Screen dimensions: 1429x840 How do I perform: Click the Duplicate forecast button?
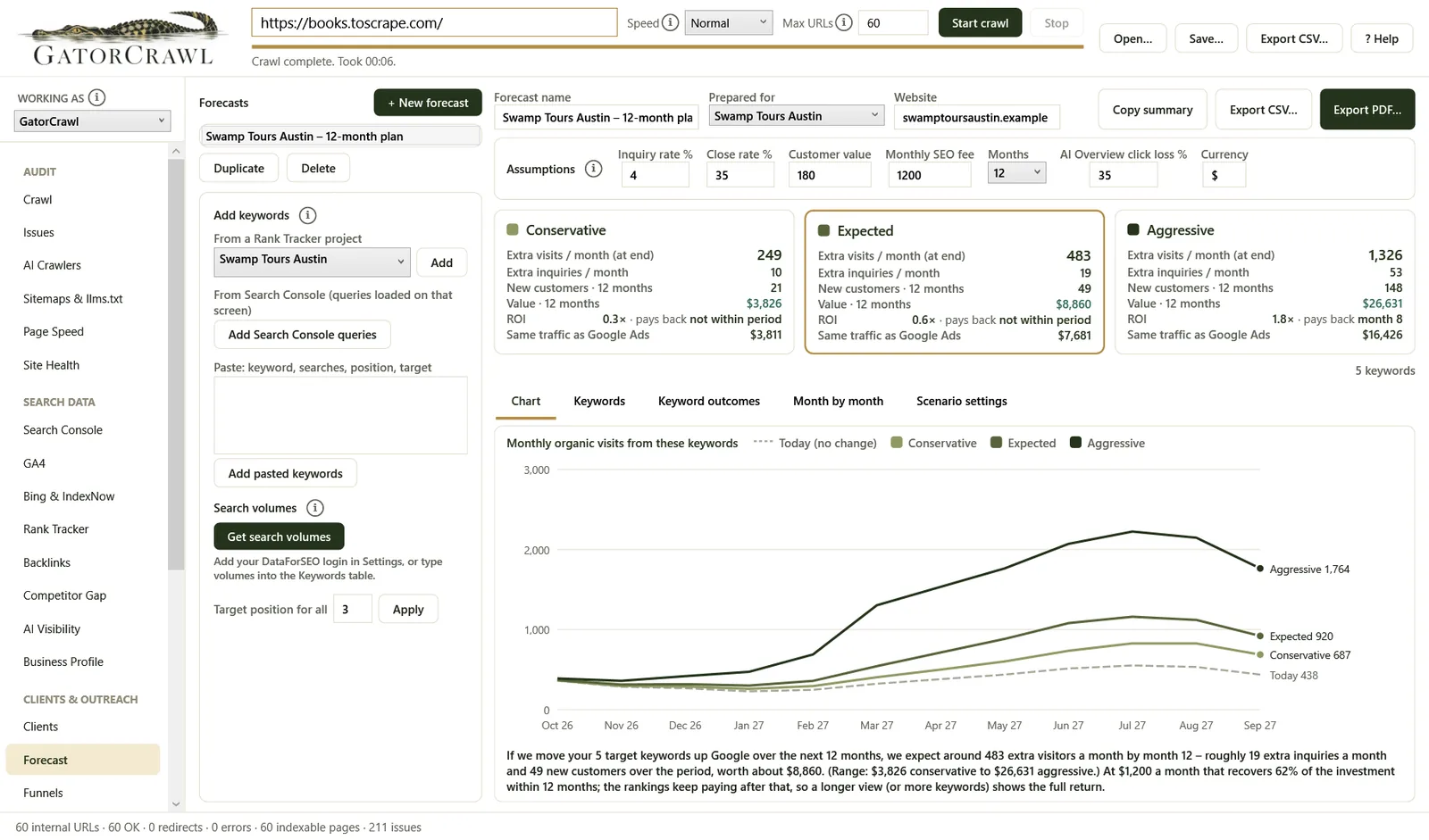coord(238,168)
